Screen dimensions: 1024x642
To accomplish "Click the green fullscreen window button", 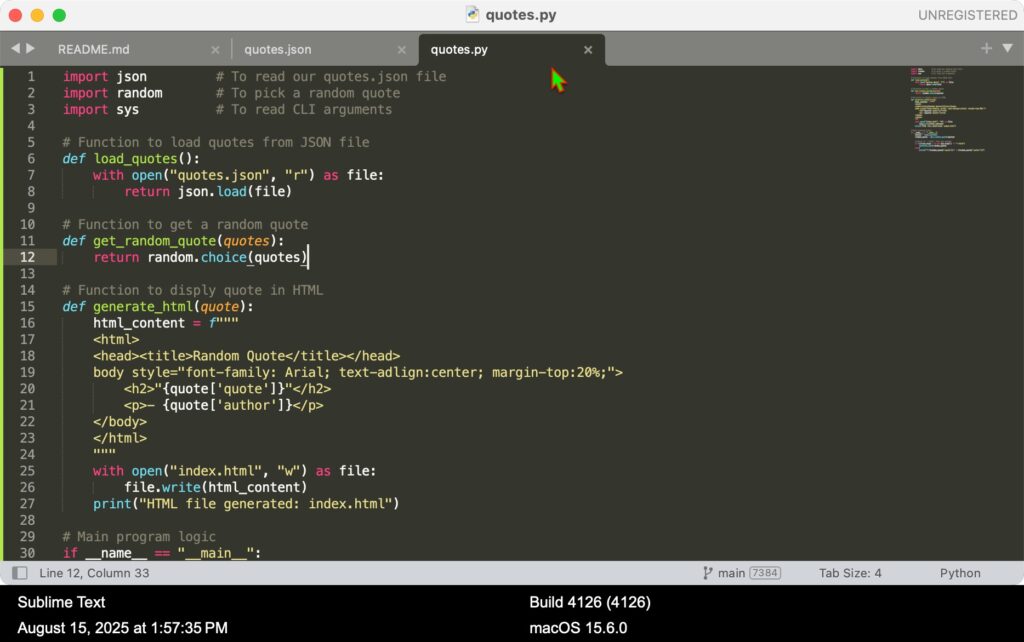I will point(59,15).
